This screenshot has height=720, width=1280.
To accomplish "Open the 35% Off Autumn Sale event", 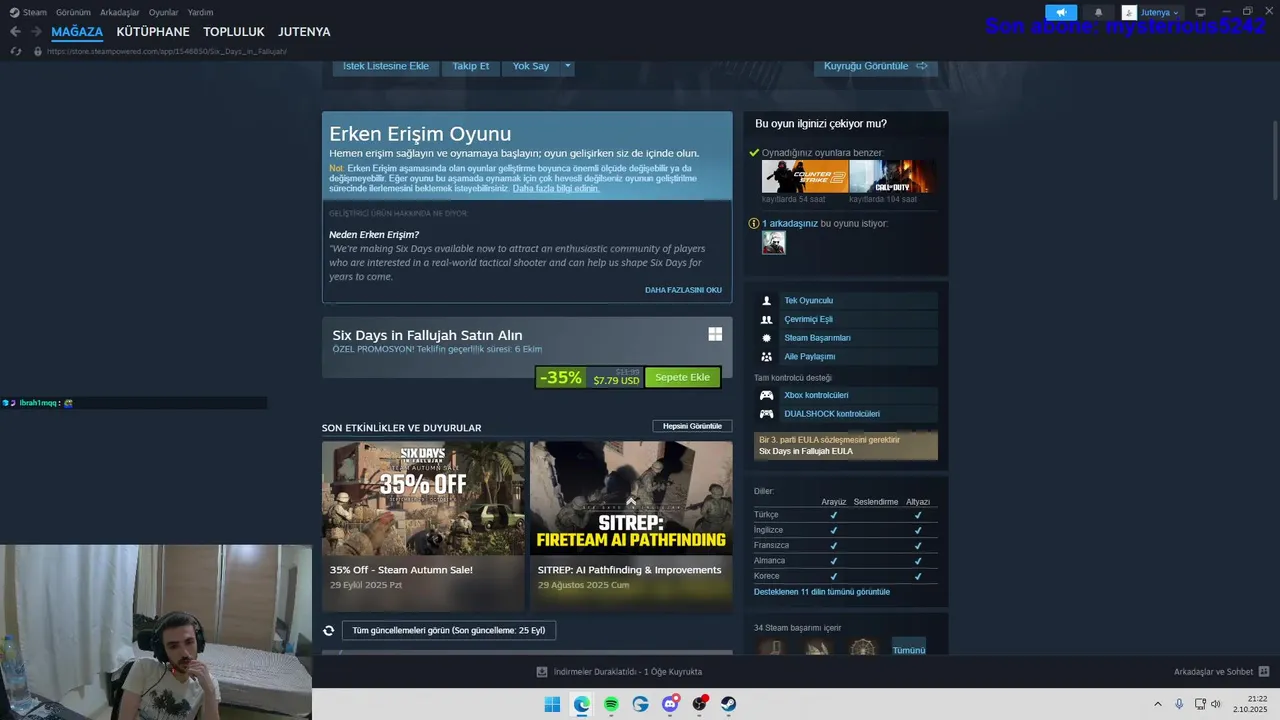I will coord(423,526).
